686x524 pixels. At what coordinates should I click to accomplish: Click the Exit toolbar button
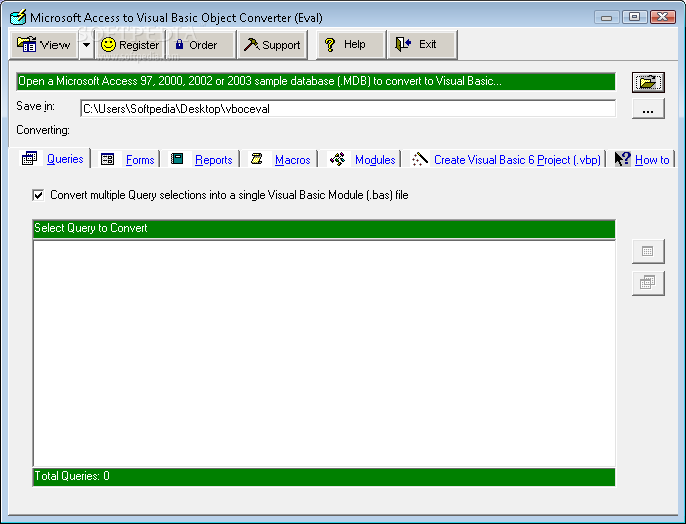point(422,45)
